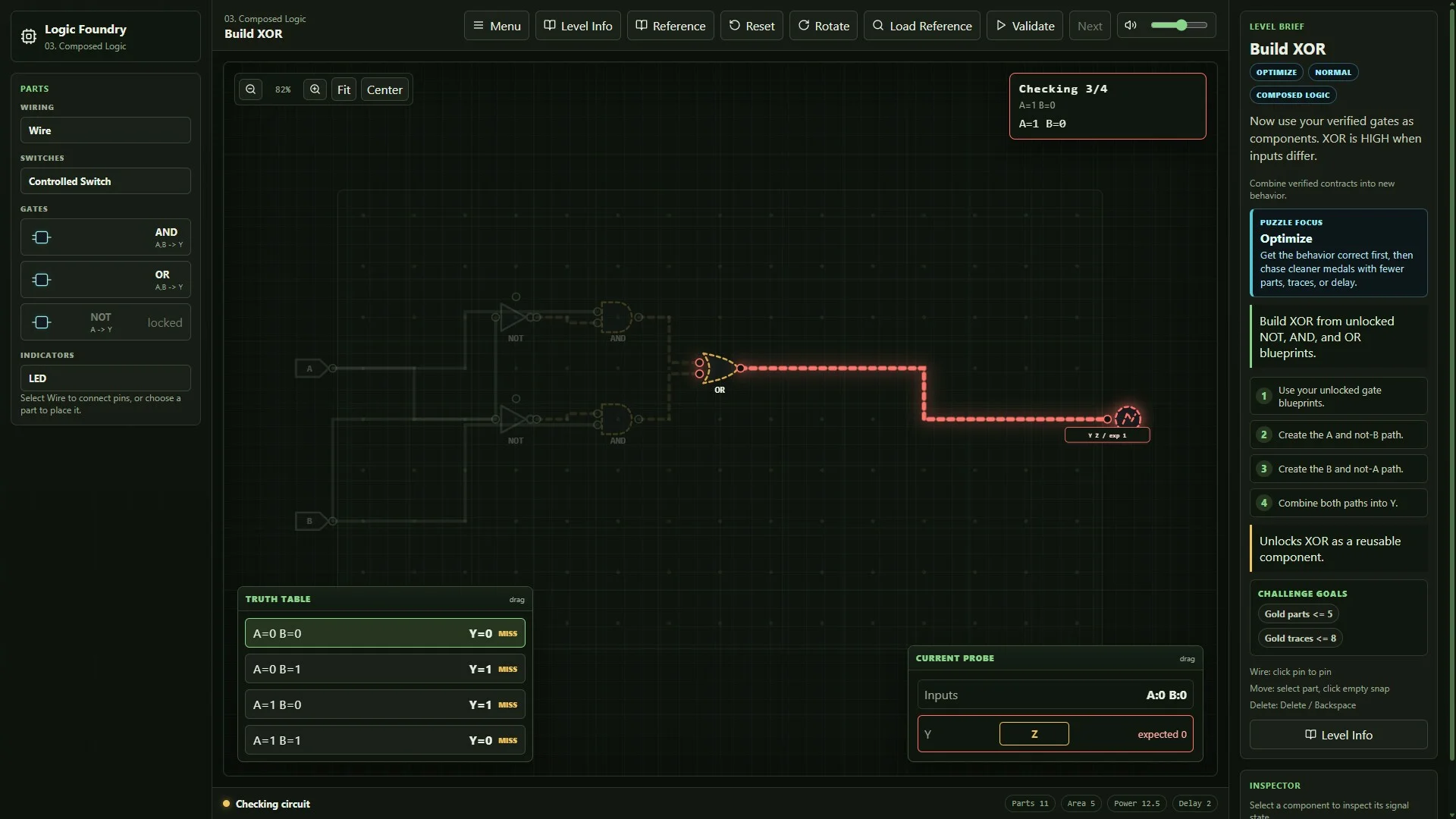Click the 'Checking circuit' status text
Screen dimensions: 1456x819
(272, 804)
